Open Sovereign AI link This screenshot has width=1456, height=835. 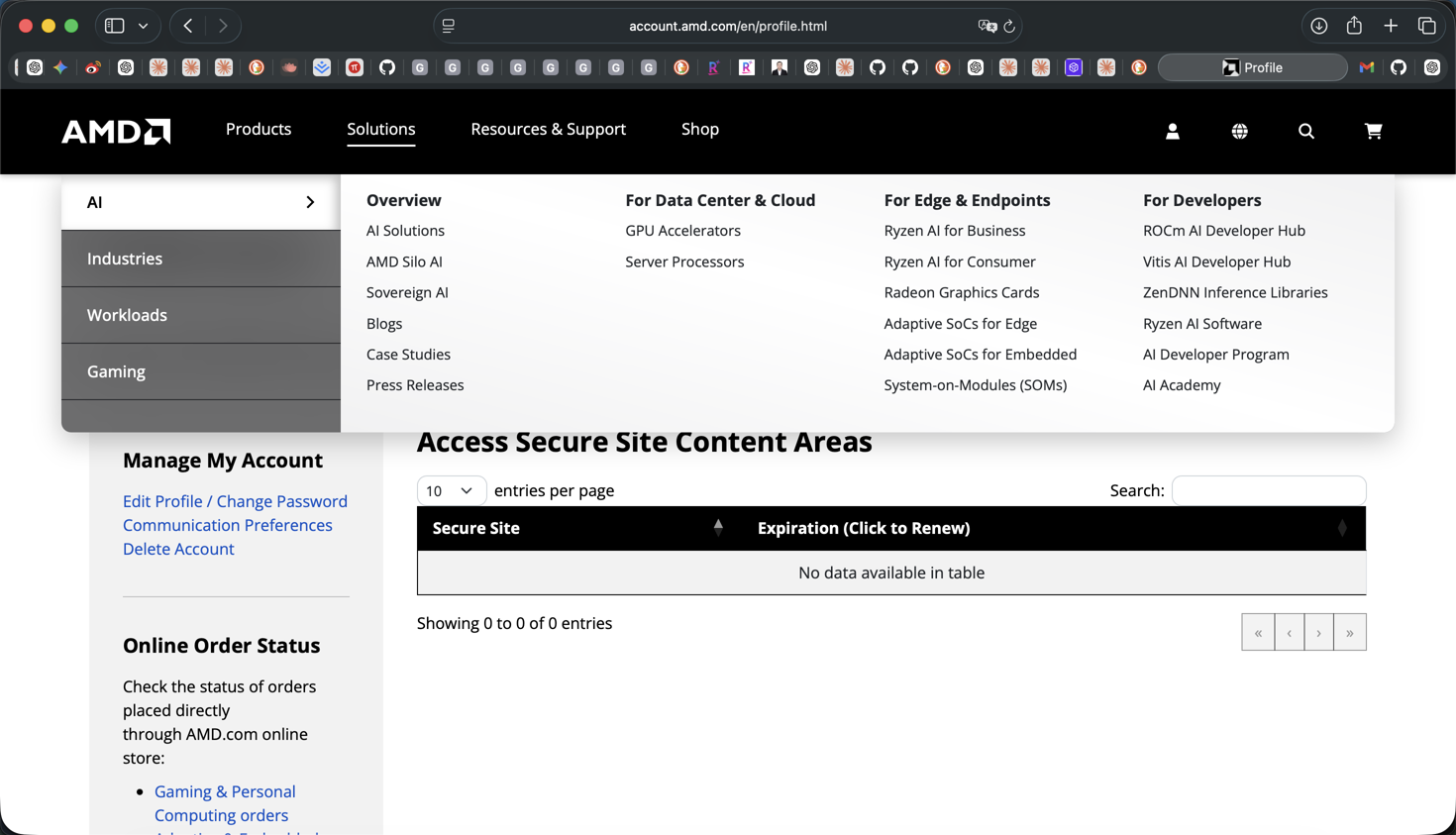tap(407, 292)
